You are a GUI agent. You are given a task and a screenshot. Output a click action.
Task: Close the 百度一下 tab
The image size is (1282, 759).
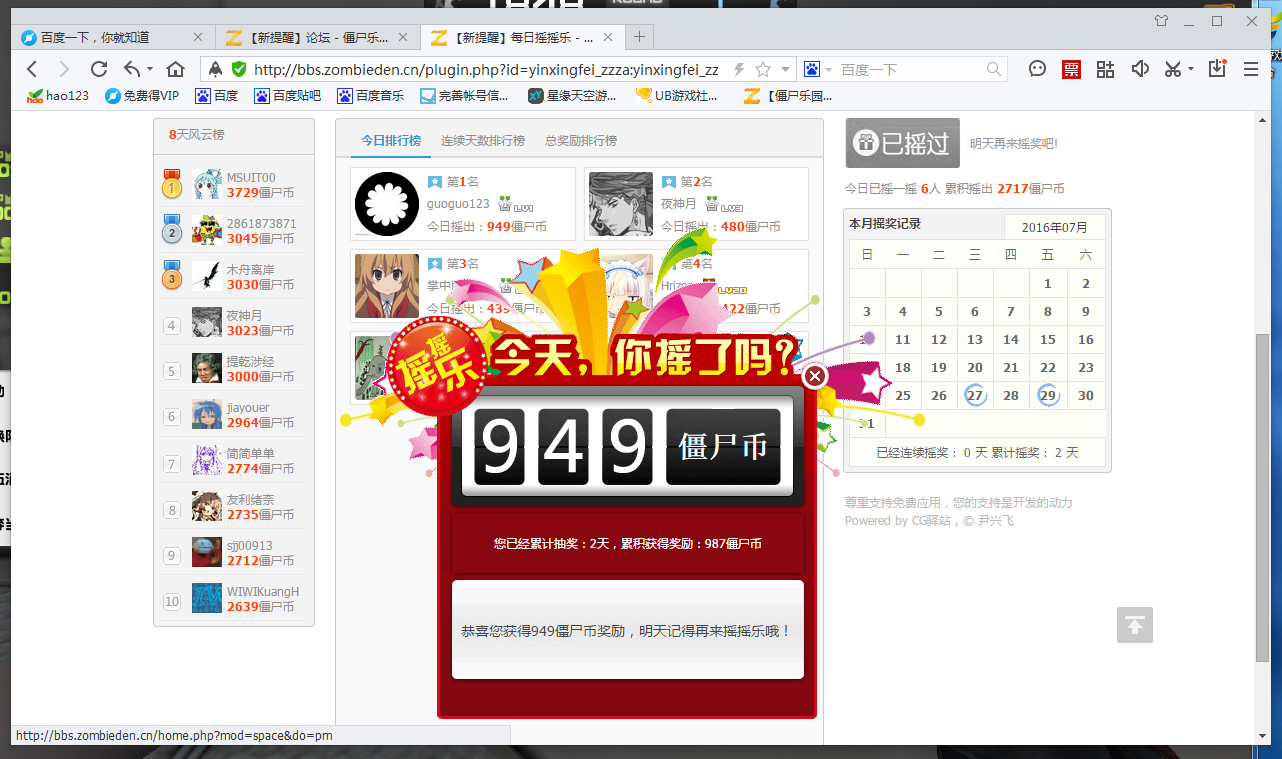coord(197,37)
